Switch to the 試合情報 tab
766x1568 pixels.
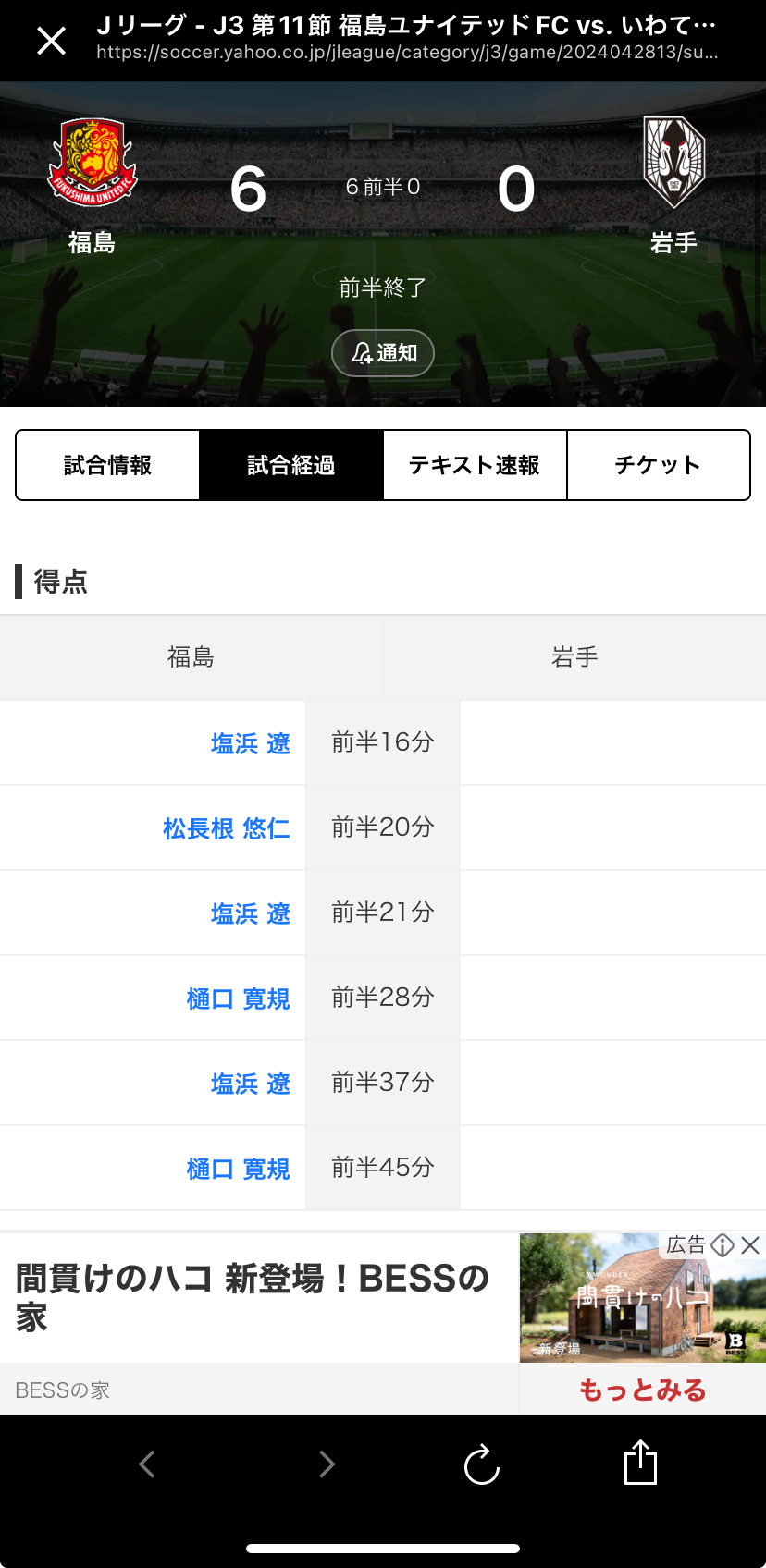pyautogui.click(x=108, y=465)
